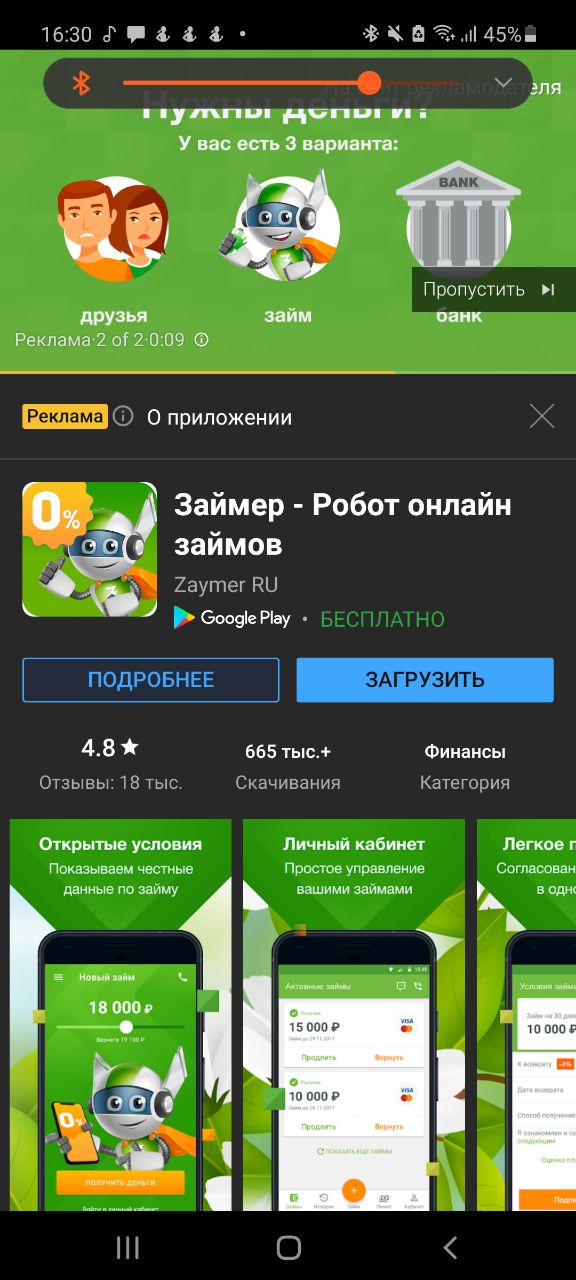
Task: Close the app info panel
Action: click(x=542, y=416)
